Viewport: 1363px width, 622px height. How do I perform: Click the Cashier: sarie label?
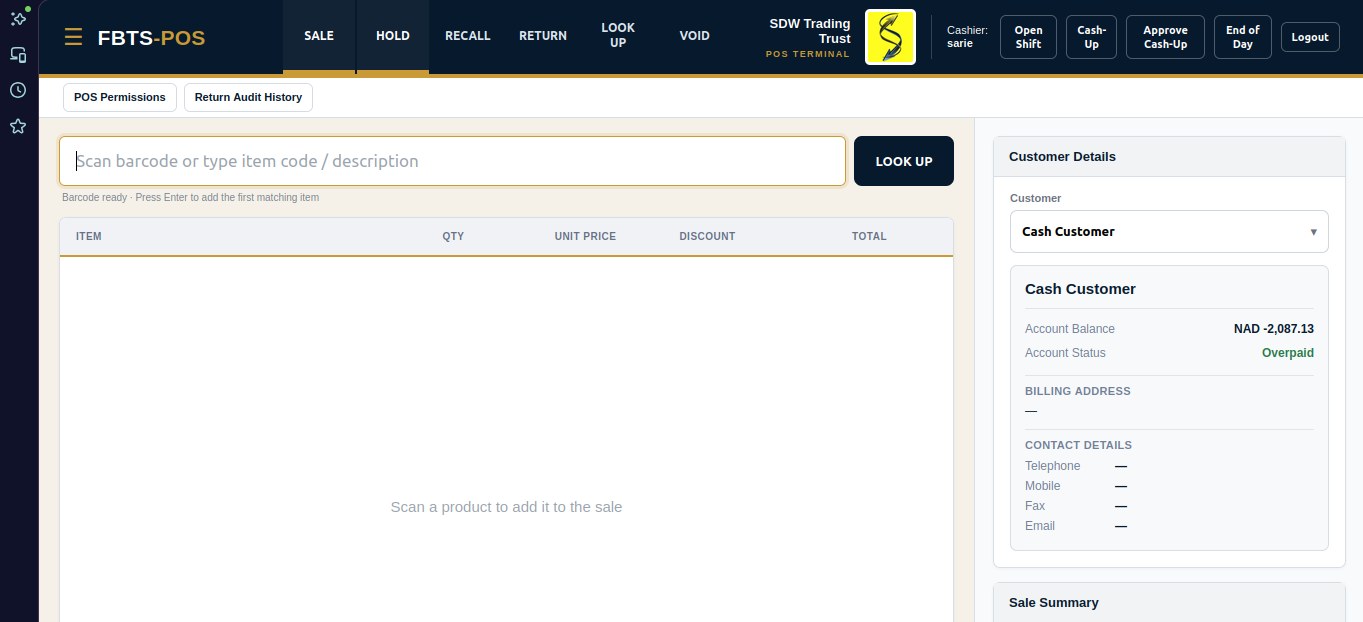click(967, 37)
